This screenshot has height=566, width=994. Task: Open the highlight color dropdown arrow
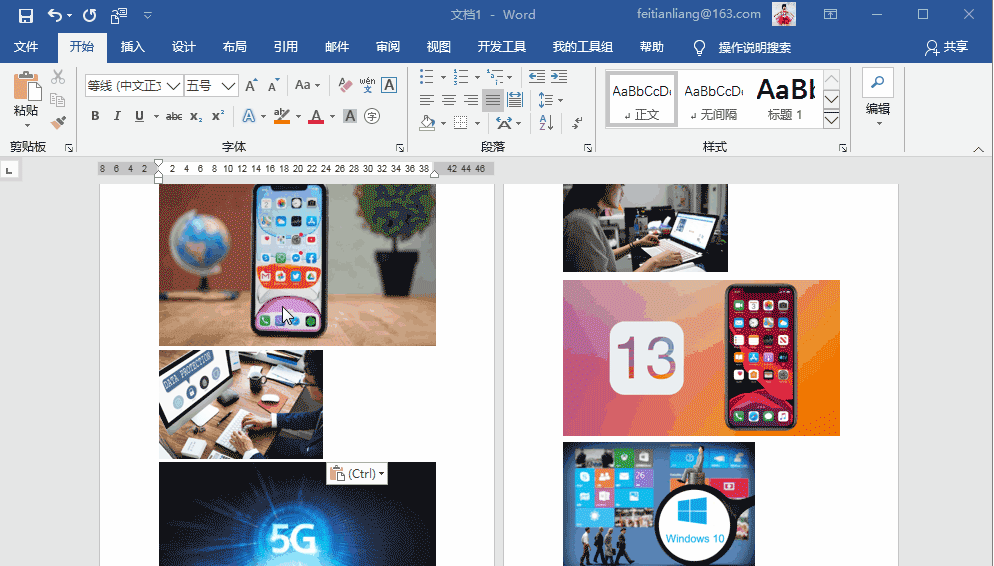coord(297,117)
